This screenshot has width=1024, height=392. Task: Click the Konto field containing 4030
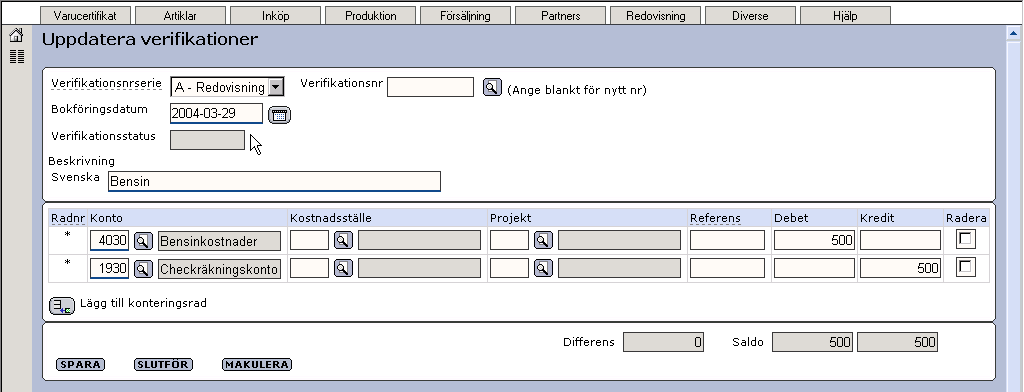click(x=110, y=241)
